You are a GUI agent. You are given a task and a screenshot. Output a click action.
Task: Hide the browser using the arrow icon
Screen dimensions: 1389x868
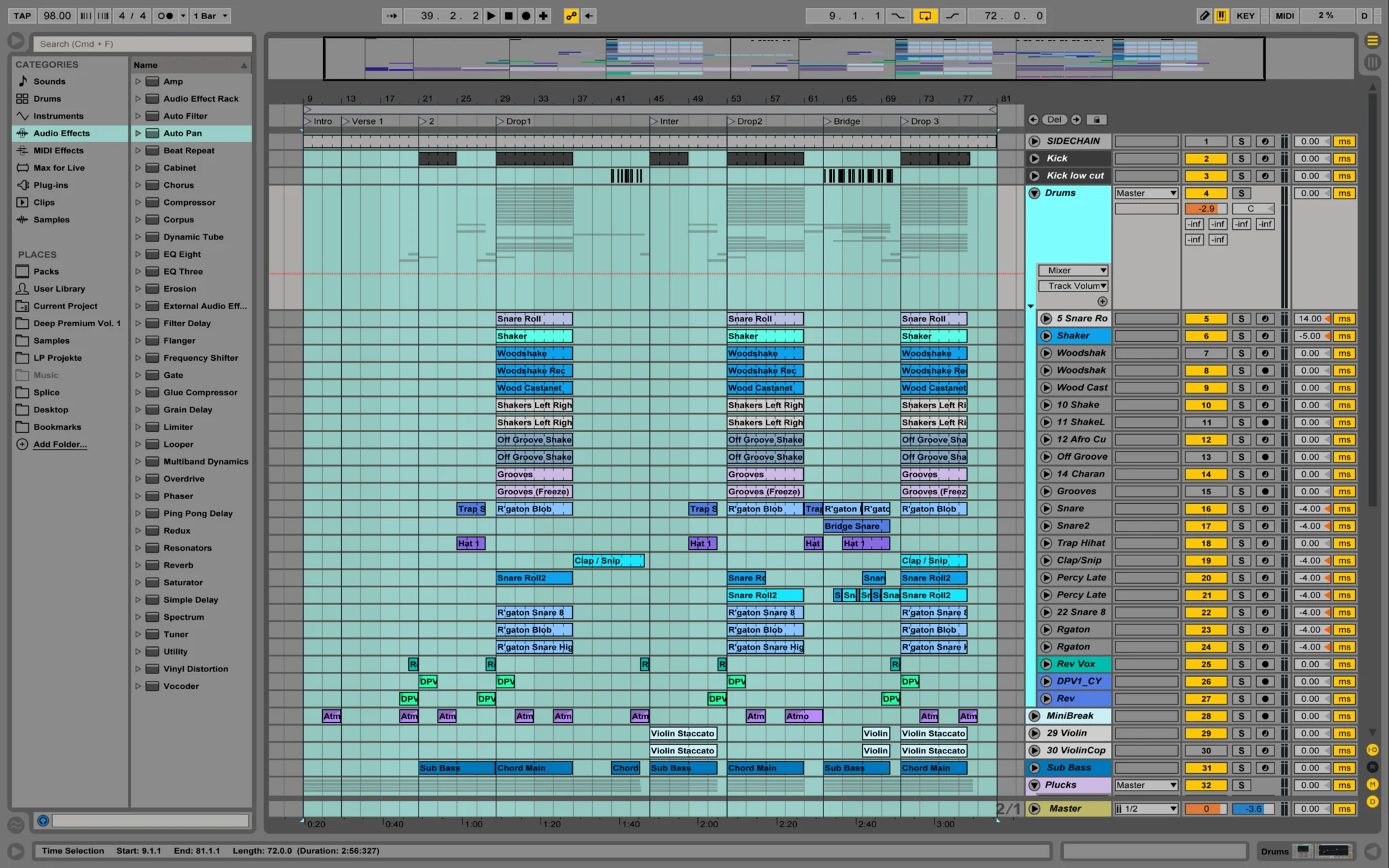tap(15, 41)
